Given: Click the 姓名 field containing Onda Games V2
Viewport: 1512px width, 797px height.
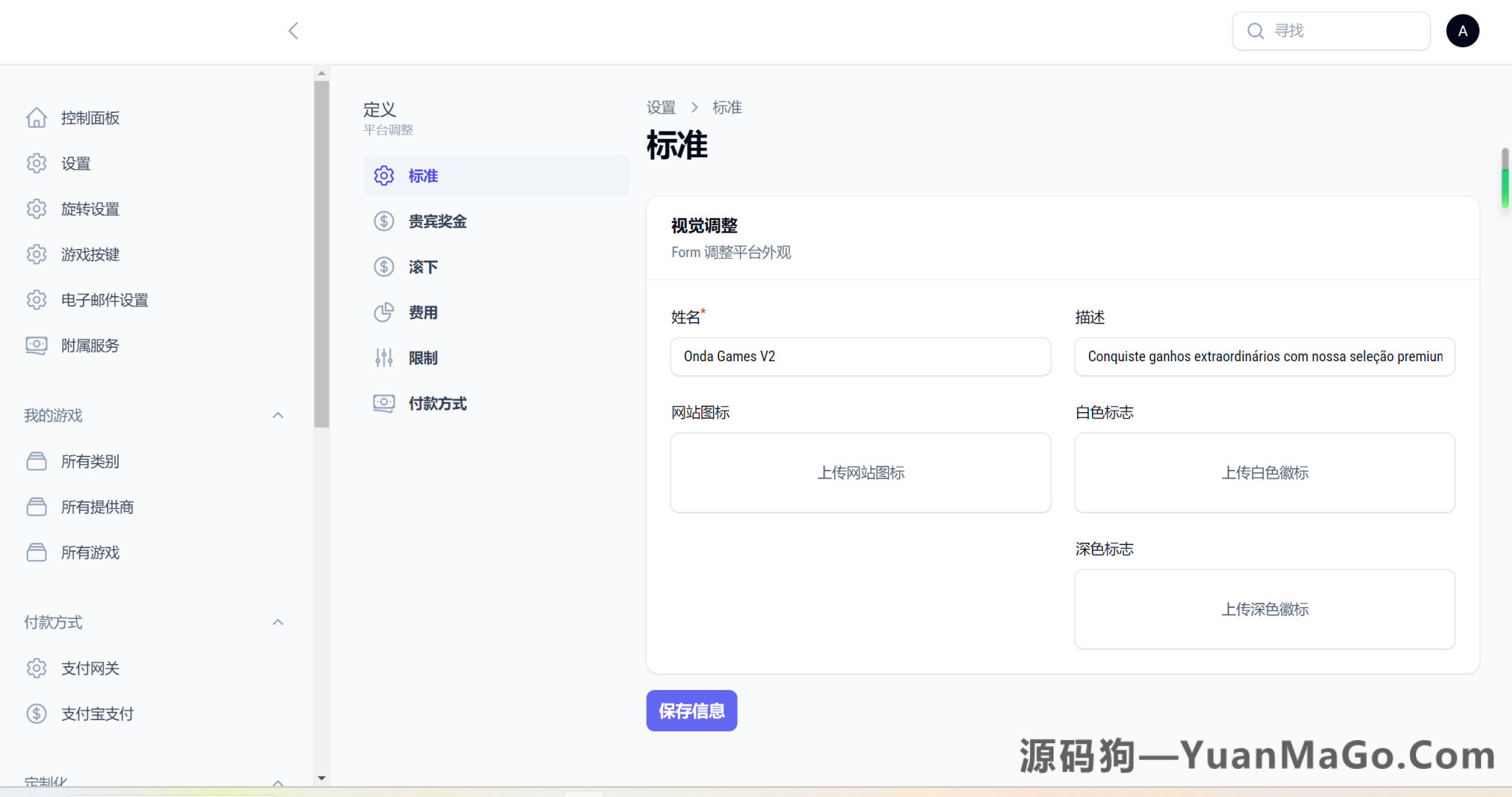Looking at the screenshot, I should point(860,357).
